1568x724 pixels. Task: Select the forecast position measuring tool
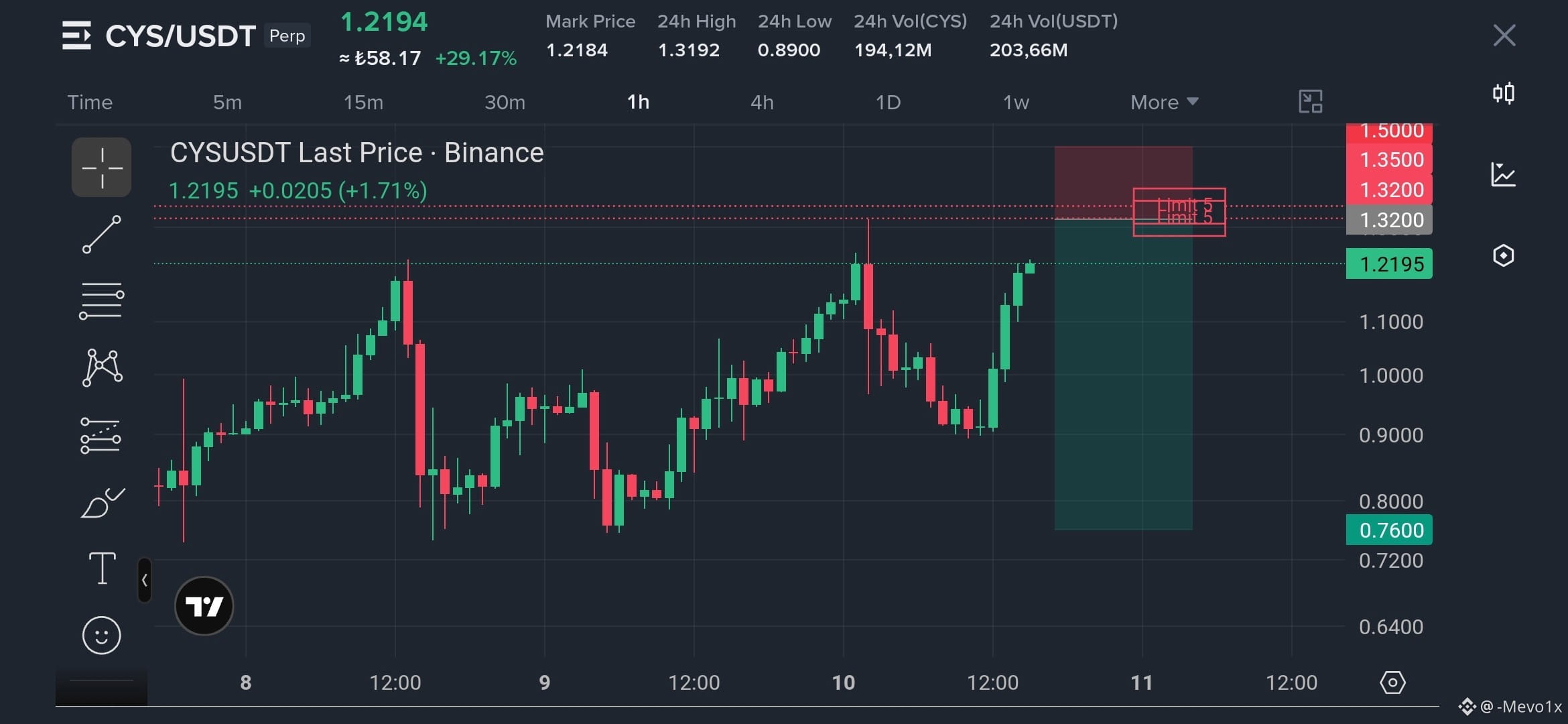click(x=101, y=436)
